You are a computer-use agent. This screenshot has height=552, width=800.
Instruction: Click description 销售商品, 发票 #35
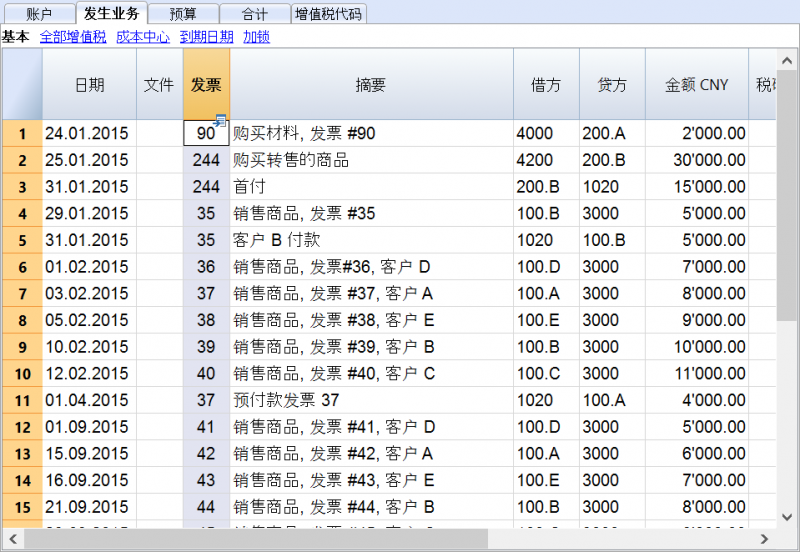371,213
